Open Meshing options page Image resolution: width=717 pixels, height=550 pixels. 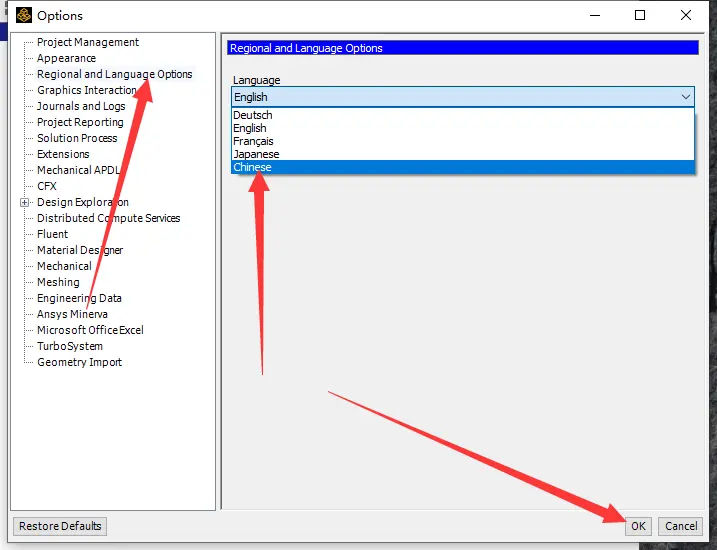pyautogui.click(x=58, y=282)
